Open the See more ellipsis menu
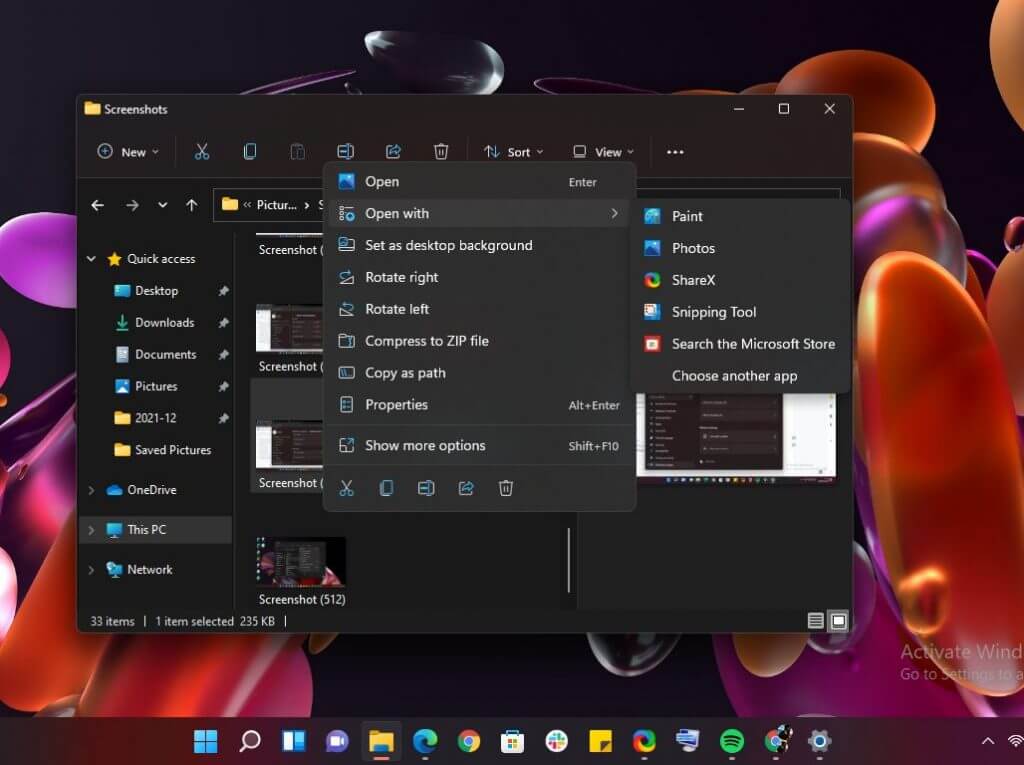 675,152
